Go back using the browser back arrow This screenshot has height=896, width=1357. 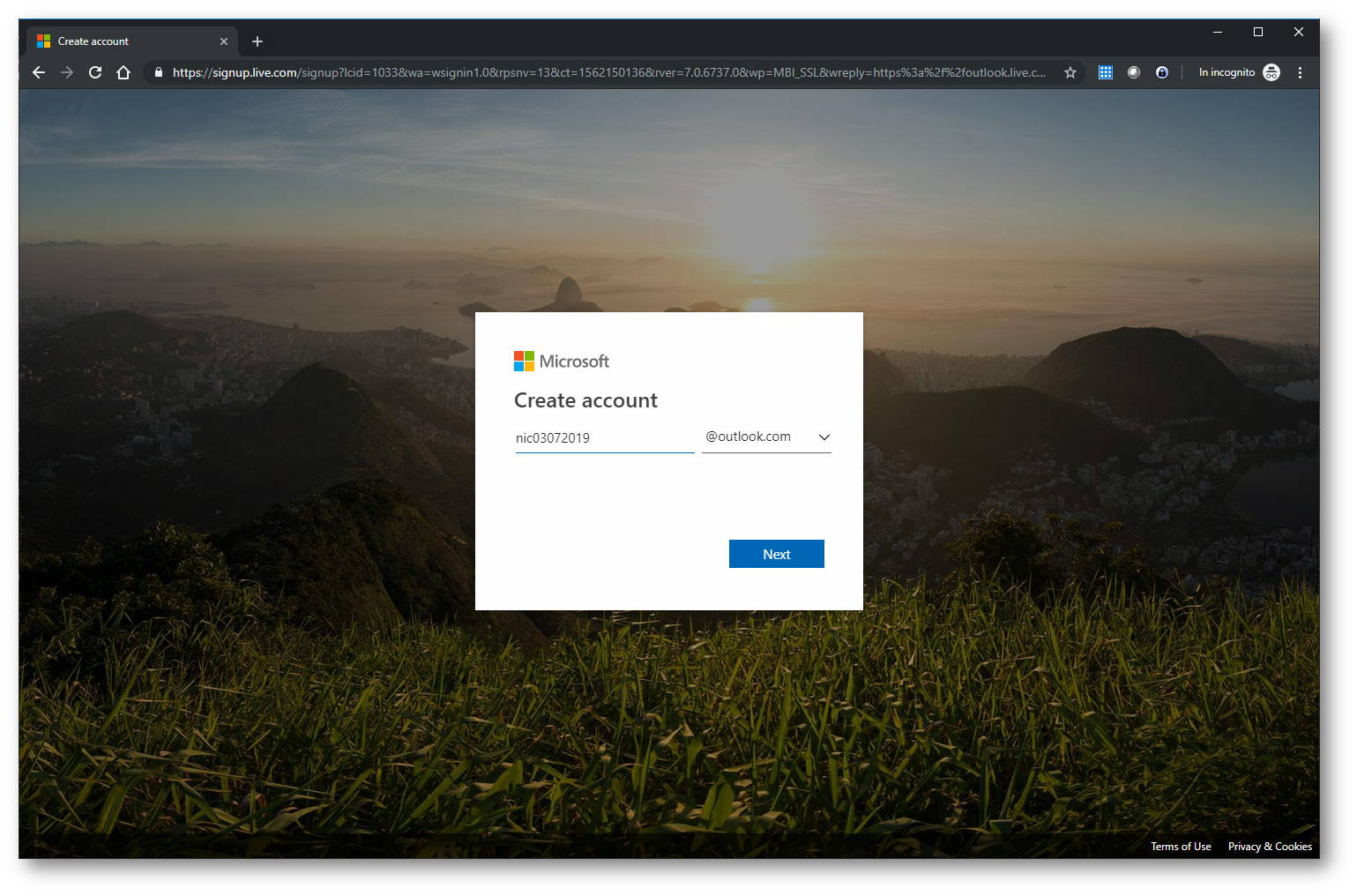[39, 72]
